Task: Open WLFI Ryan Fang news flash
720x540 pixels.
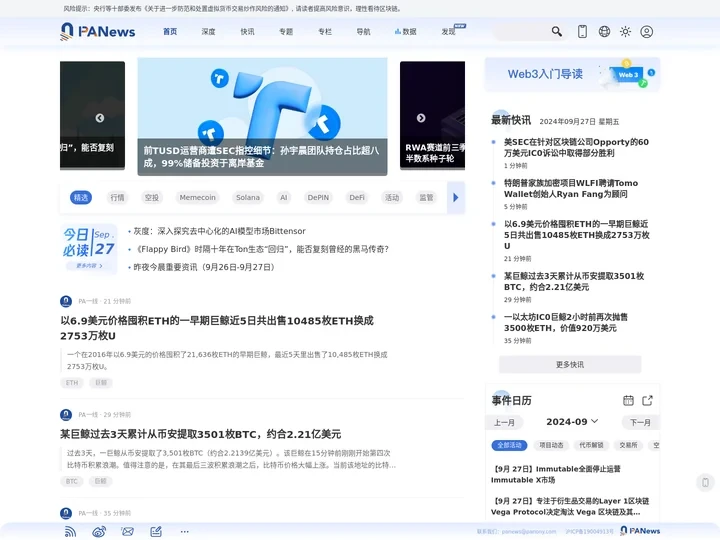Action: (x=571, y=188)
